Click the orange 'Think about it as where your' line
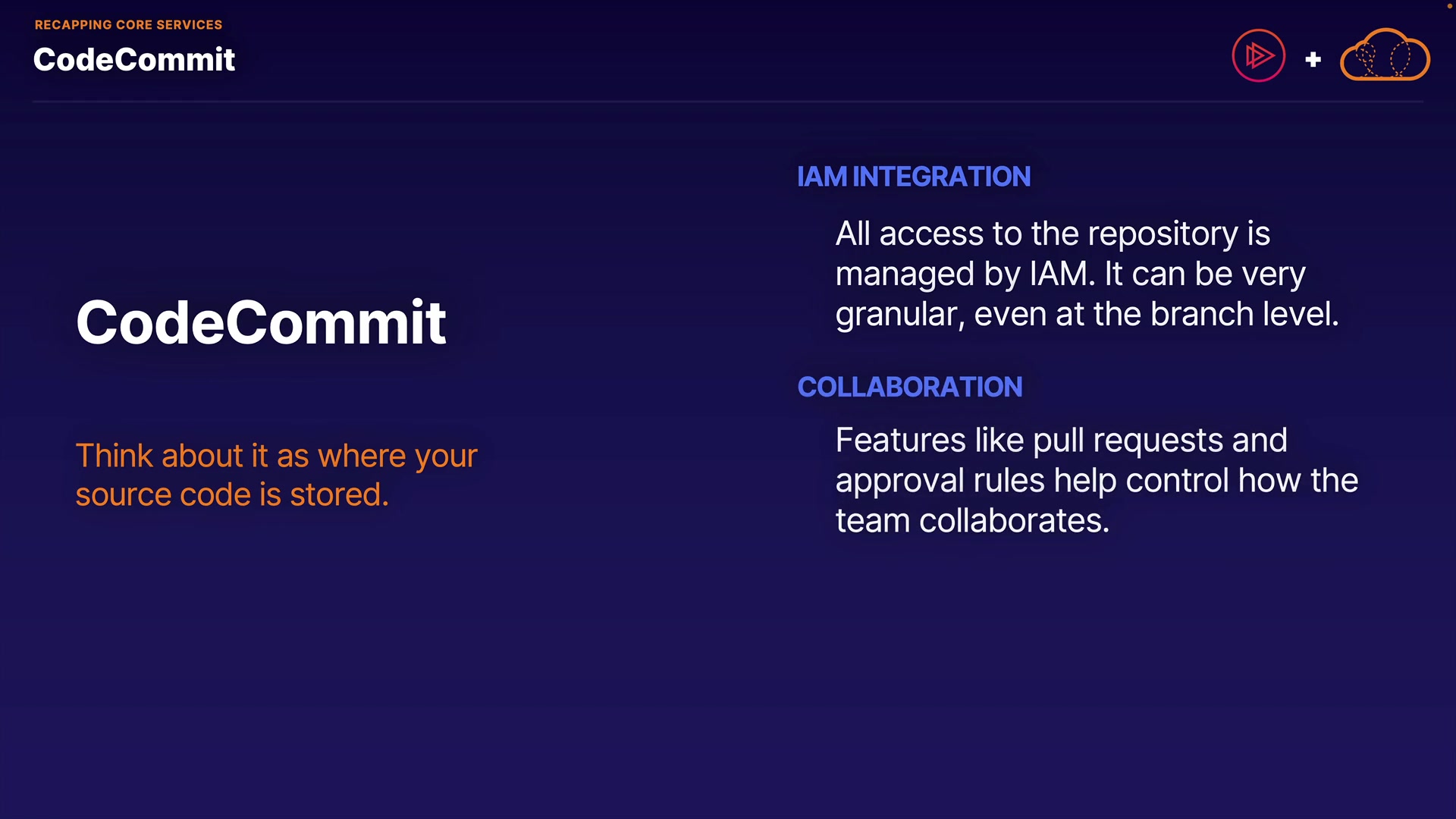1456x819 pixels. [276, 456]
